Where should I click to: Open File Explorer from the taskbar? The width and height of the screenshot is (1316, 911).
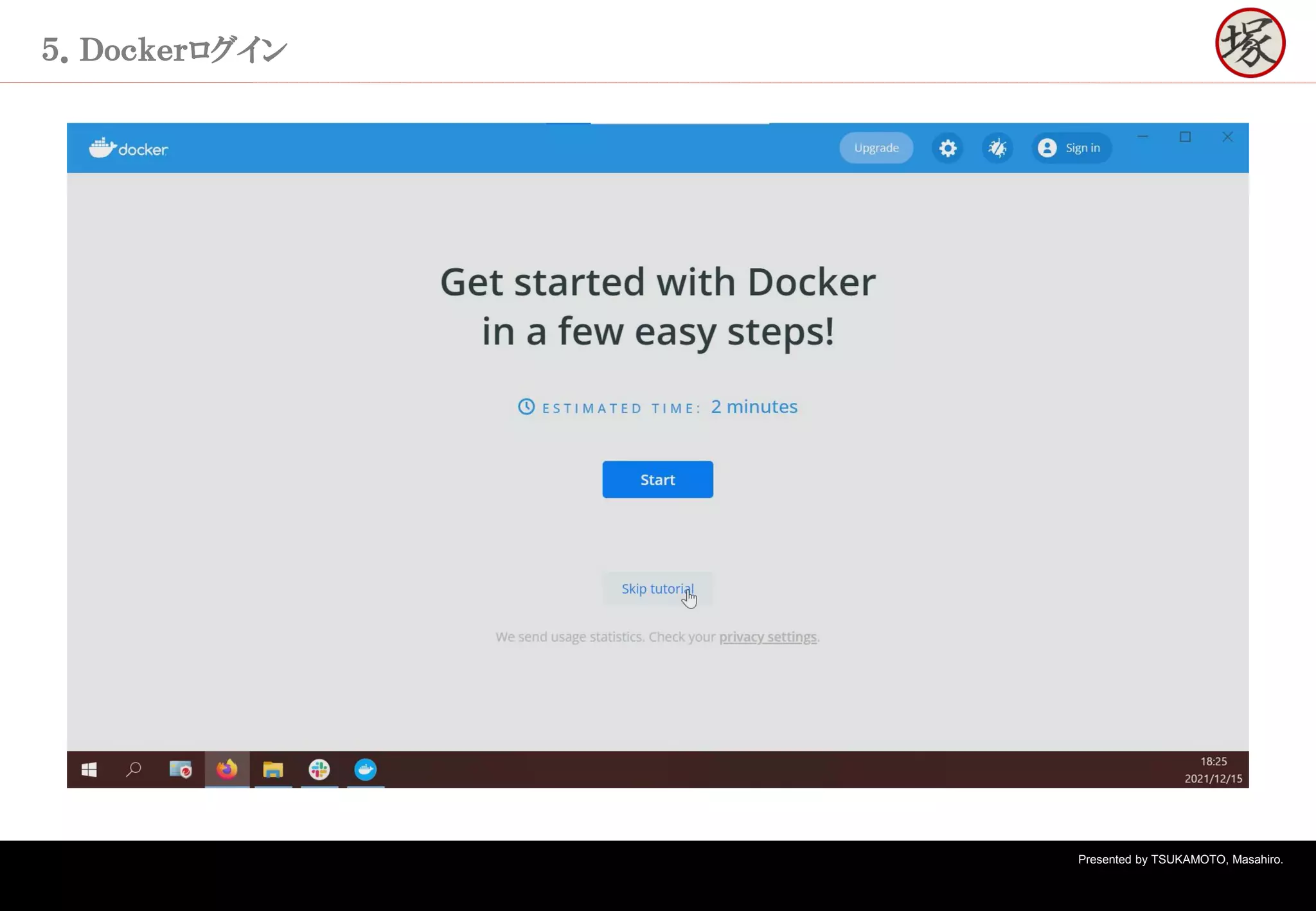273,770
